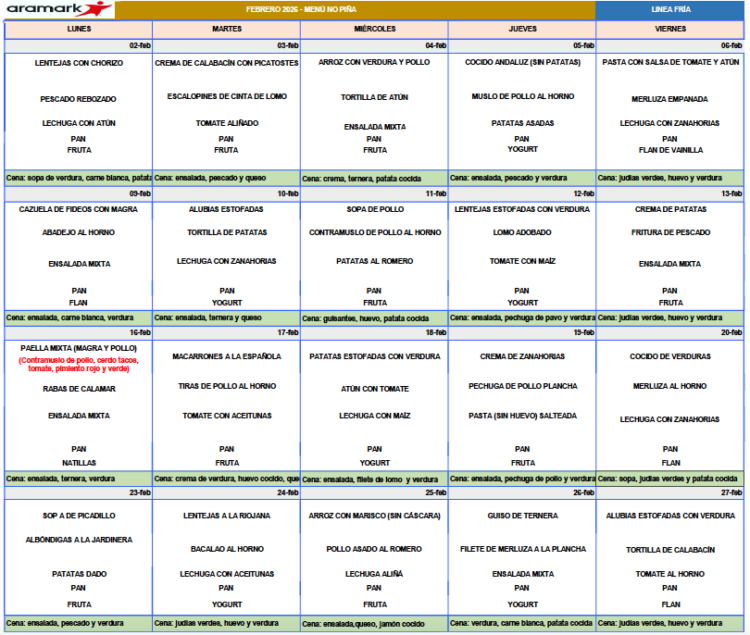Click the Guiso de Ternera dish
The image size is (750, 635).
coord(522,516)
